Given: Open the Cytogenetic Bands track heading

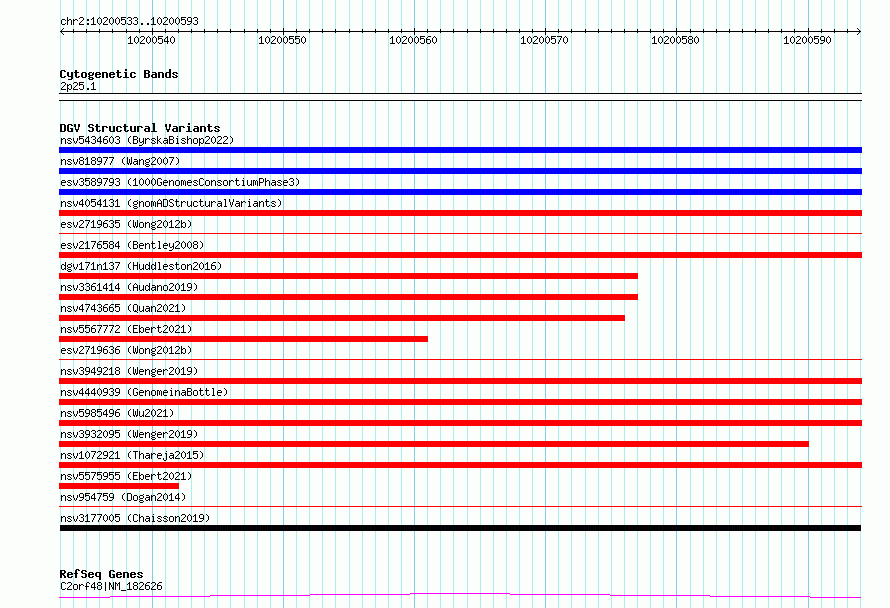Looking at the screenshot, I should 119,74.
